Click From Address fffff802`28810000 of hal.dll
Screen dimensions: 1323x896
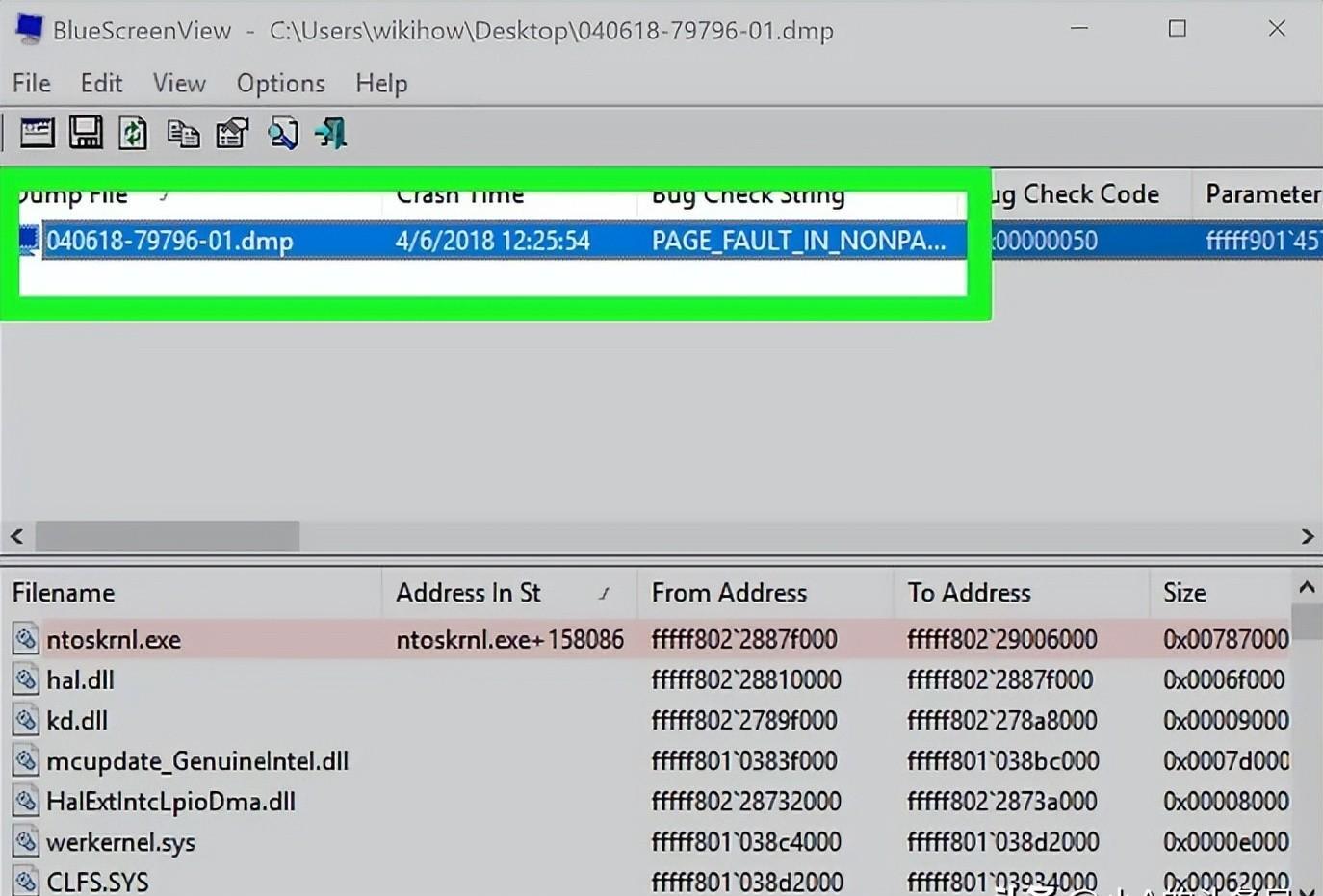[x=746, y=679]
